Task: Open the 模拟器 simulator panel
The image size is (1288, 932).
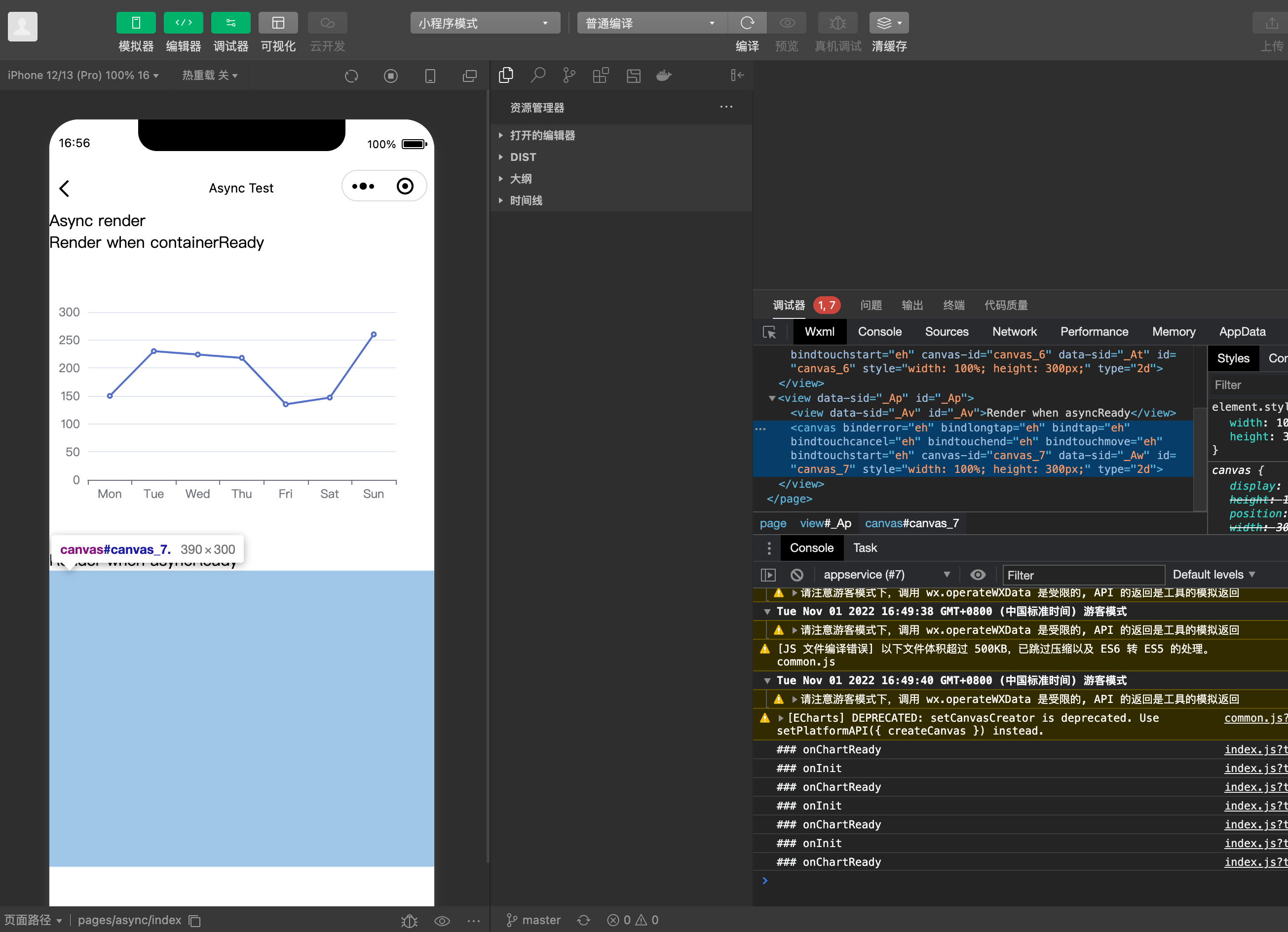Action: click(135, 23)
